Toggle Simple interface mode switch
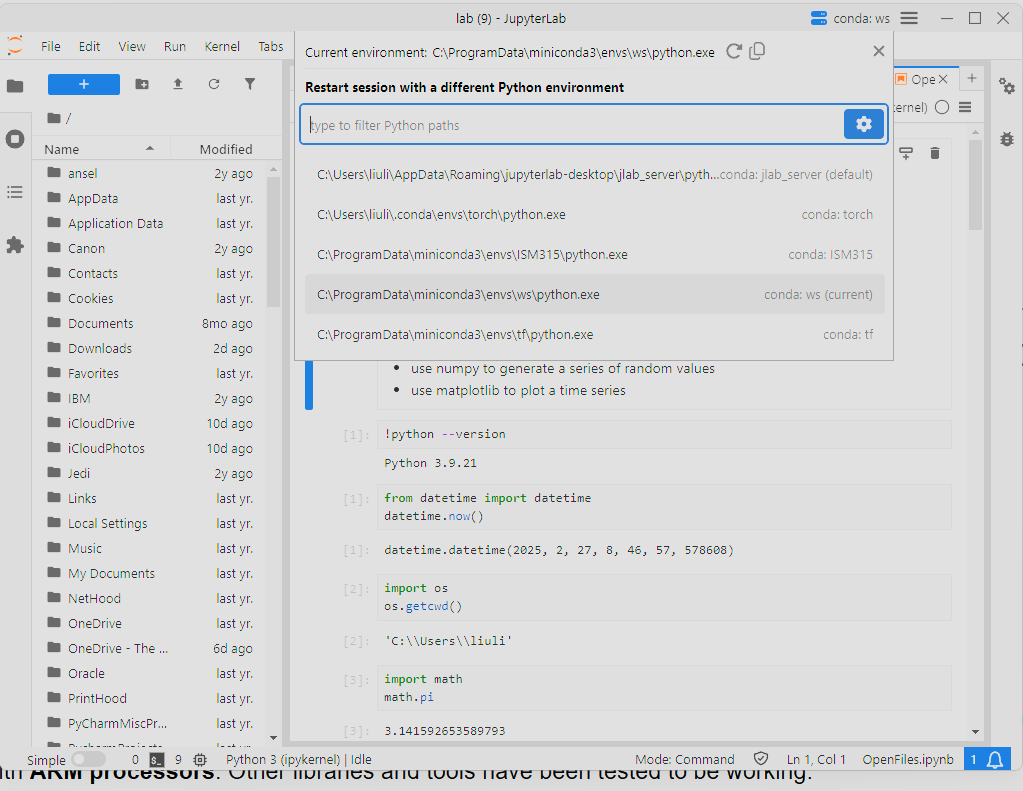Viewport: 1023px width, 791px height. pos(88,760)
